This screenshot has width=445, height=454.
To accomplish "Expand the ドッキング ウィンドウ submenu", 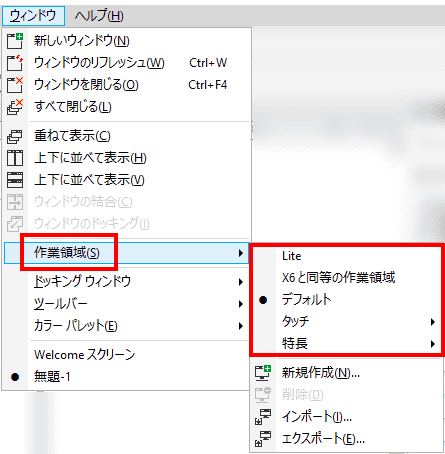I will point(127,282).
